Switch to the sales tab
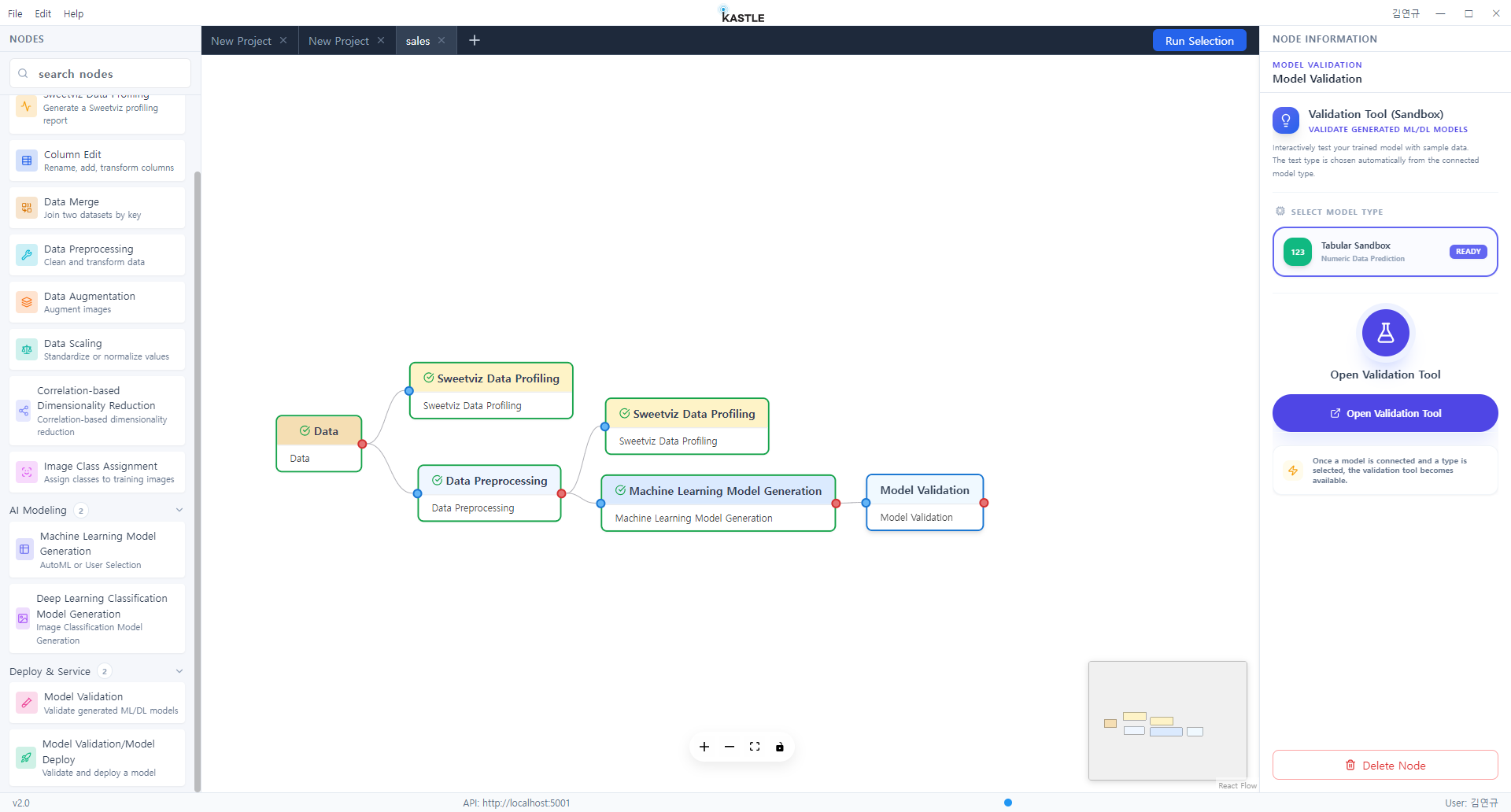The width and height of the screenshot is (1511, 812). (418, 41)
